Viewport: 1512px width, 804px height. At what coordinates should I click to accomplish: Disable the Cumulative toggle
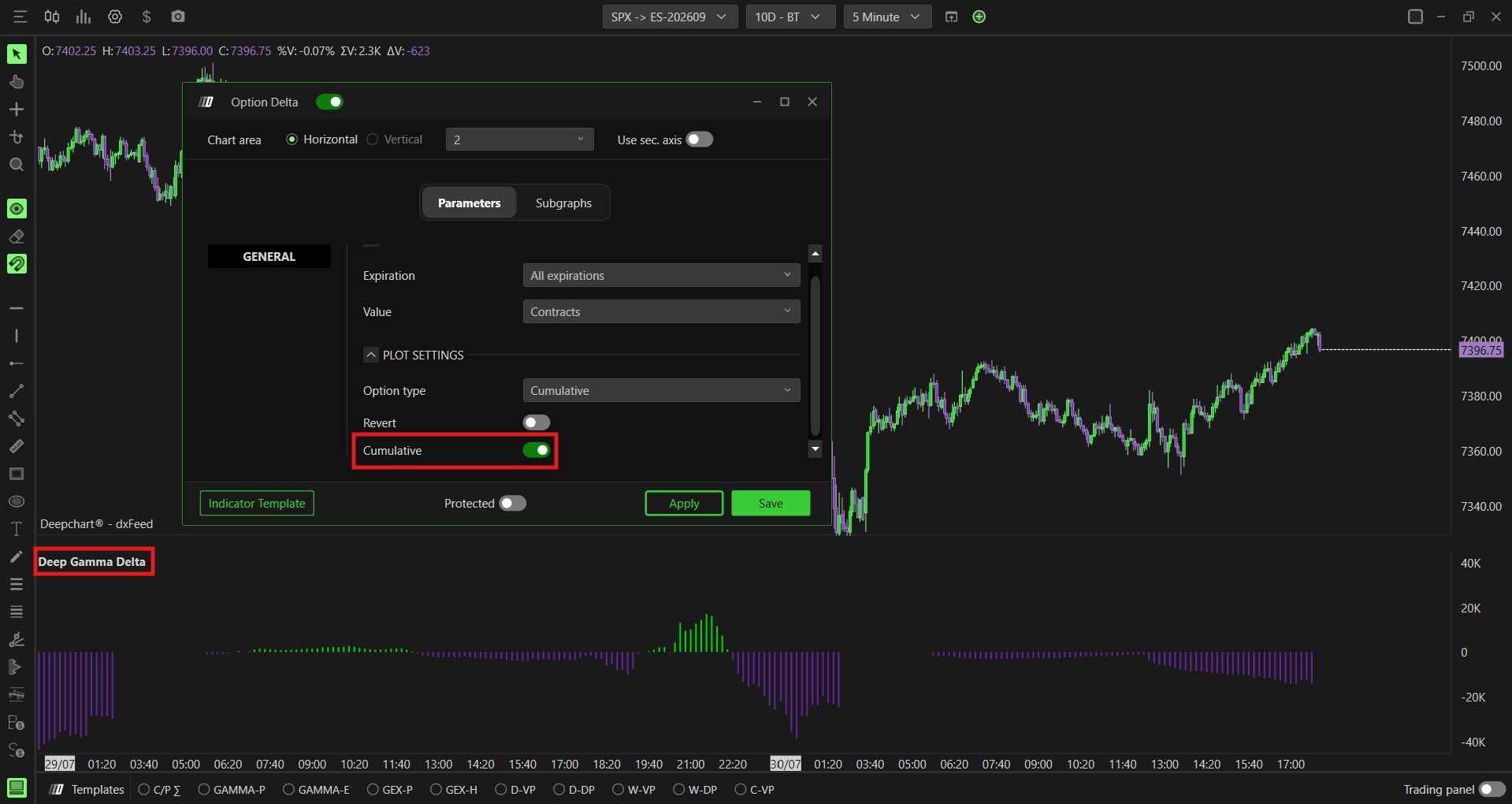[537, 450]
